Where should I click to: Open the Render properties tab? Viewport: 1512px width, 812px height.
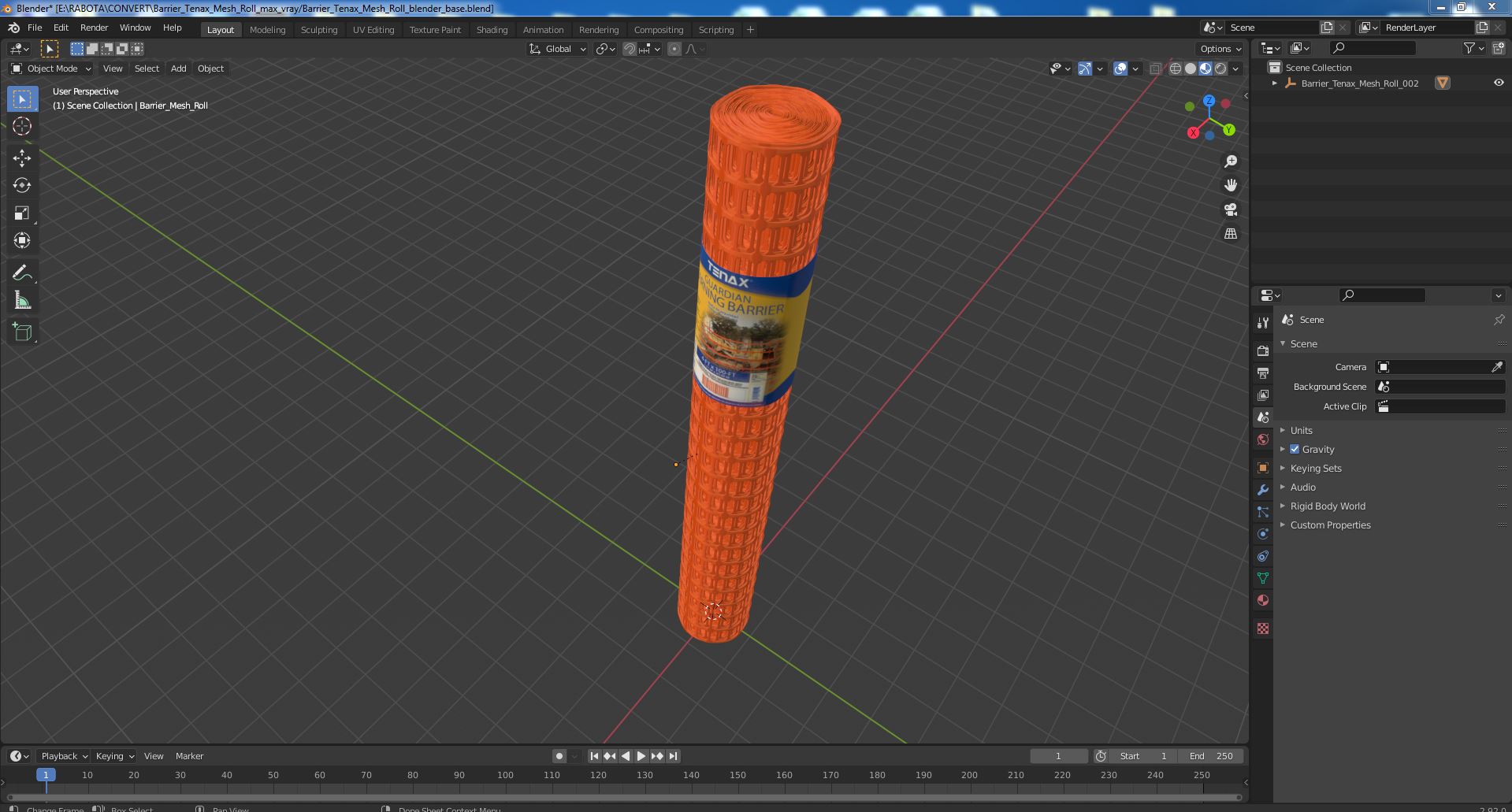tap(1263, 350)
